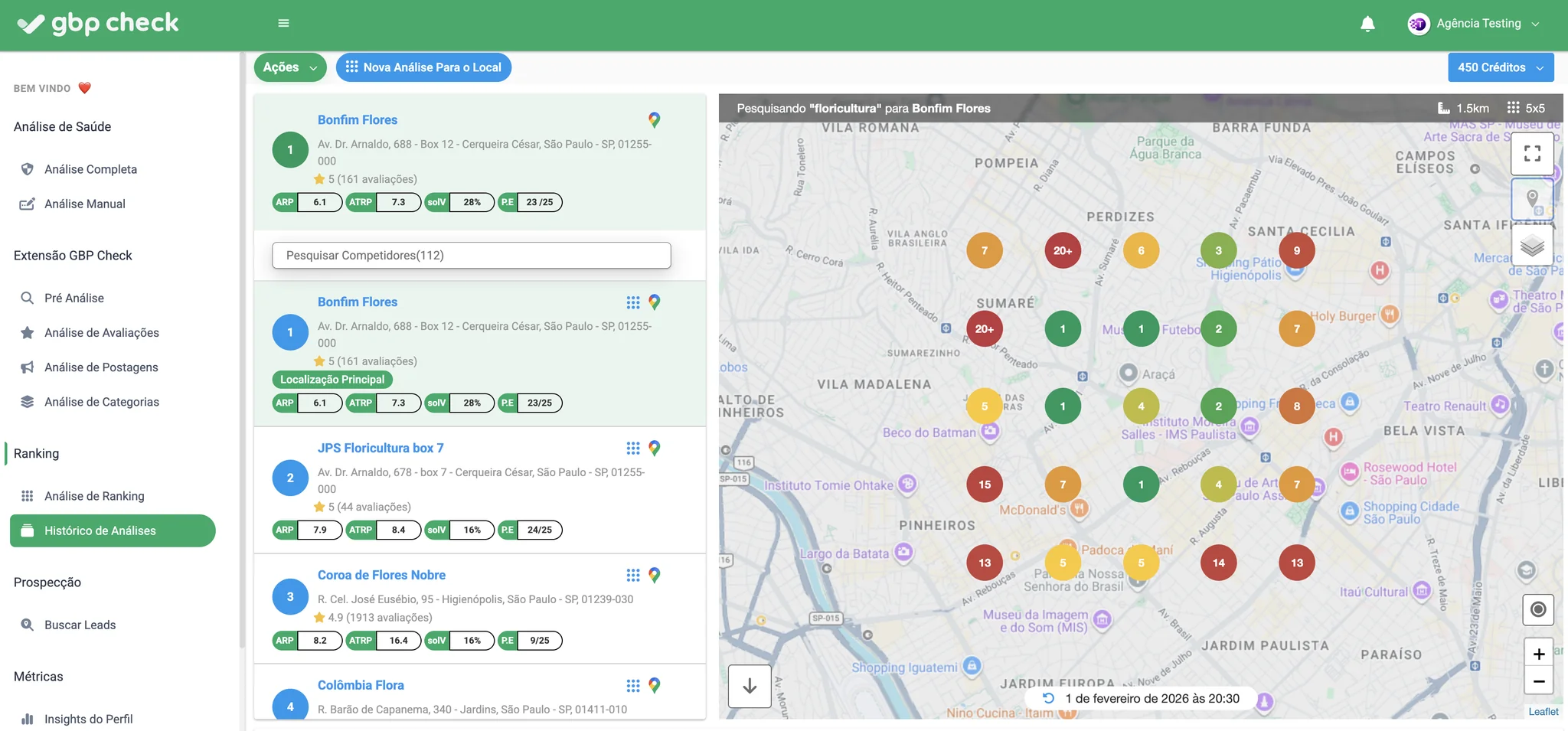Click the map zoom in button
Image resolution: width=1568 pixels, height=731 pixels.
click(x=1538, y=654)
